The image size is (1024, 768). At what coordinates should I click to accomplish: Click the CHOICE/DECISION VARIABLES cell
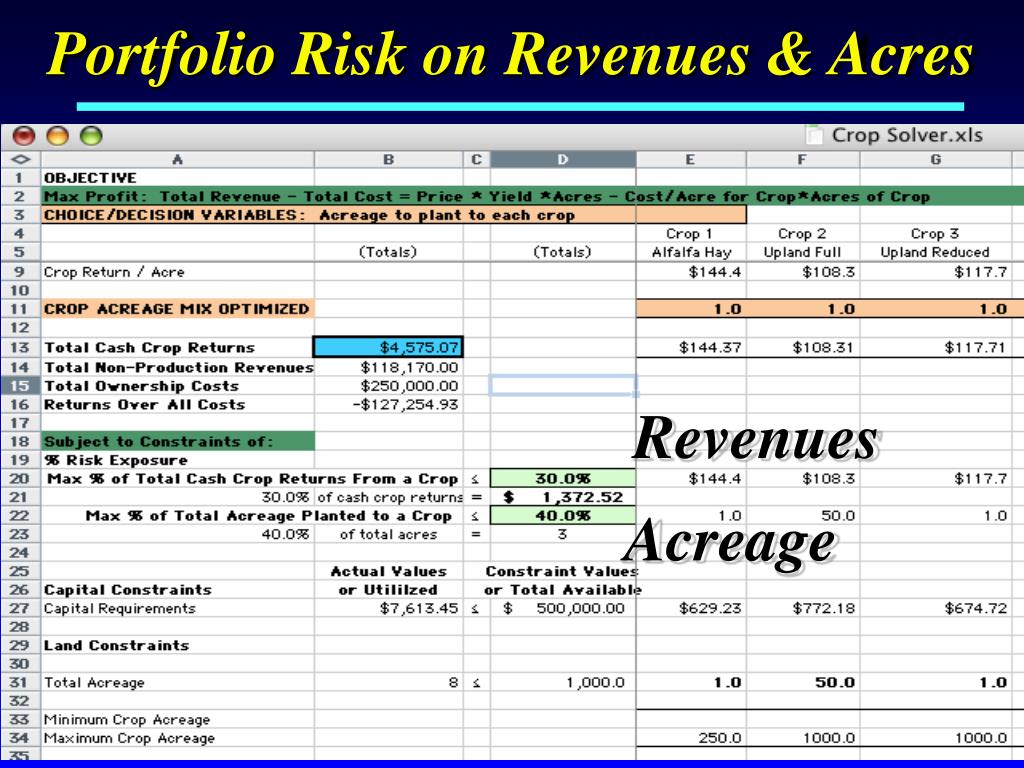pos(394,215)
